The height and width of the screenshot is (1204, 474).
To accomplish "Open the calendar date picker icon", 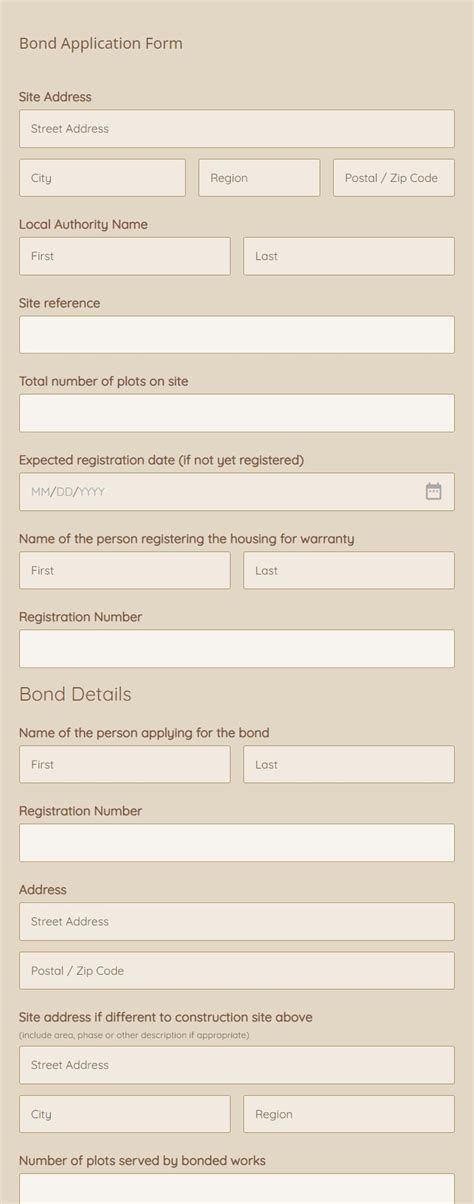I will point(433,491).
